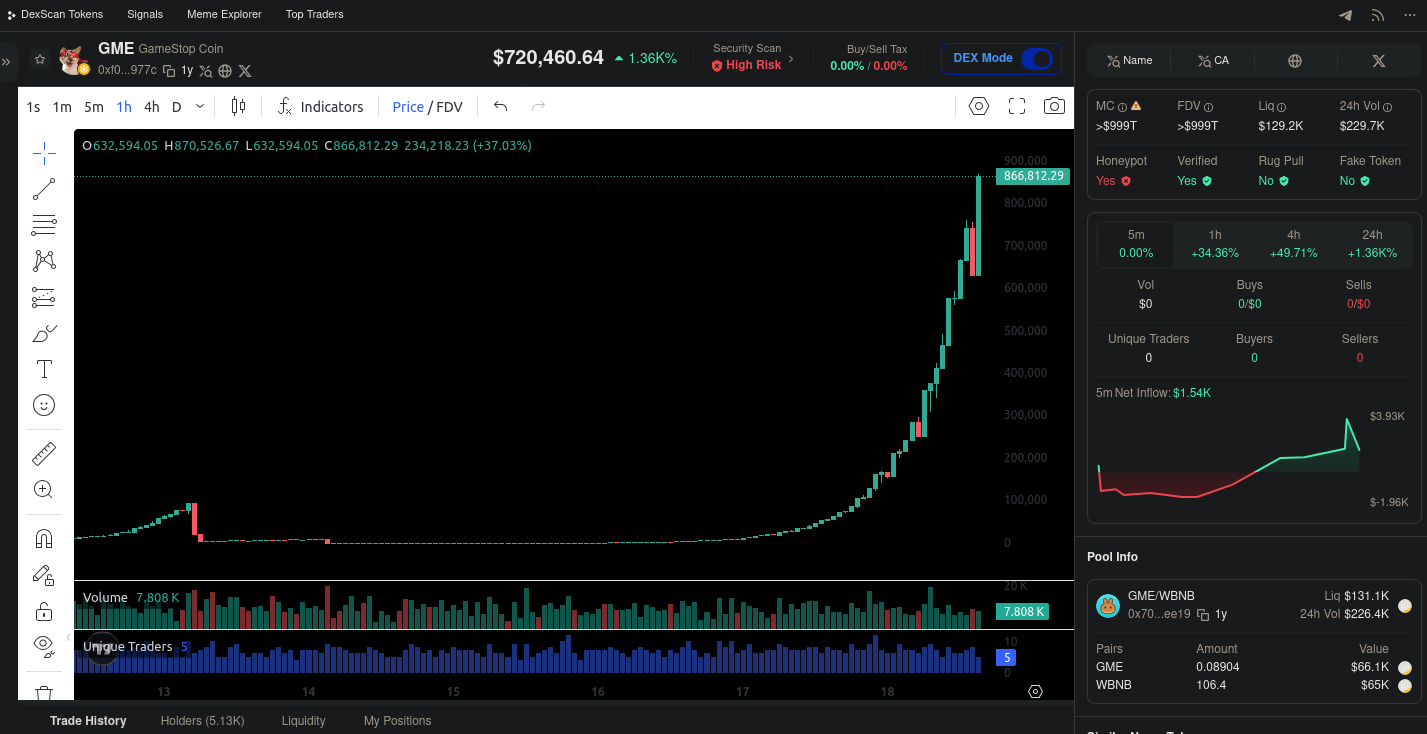
Task: Open the X icon next to the GME address
Action: [x=245, y=71]
